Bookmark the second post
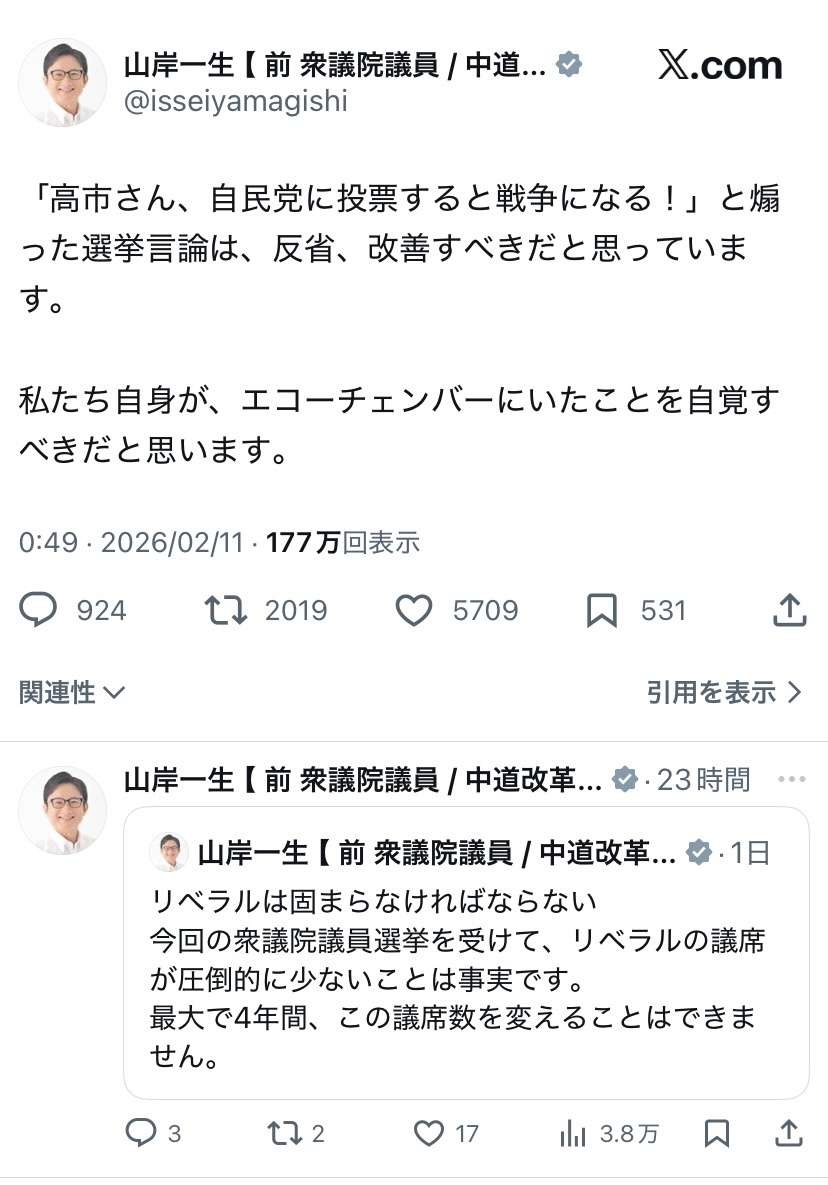 click(716, 1132)
